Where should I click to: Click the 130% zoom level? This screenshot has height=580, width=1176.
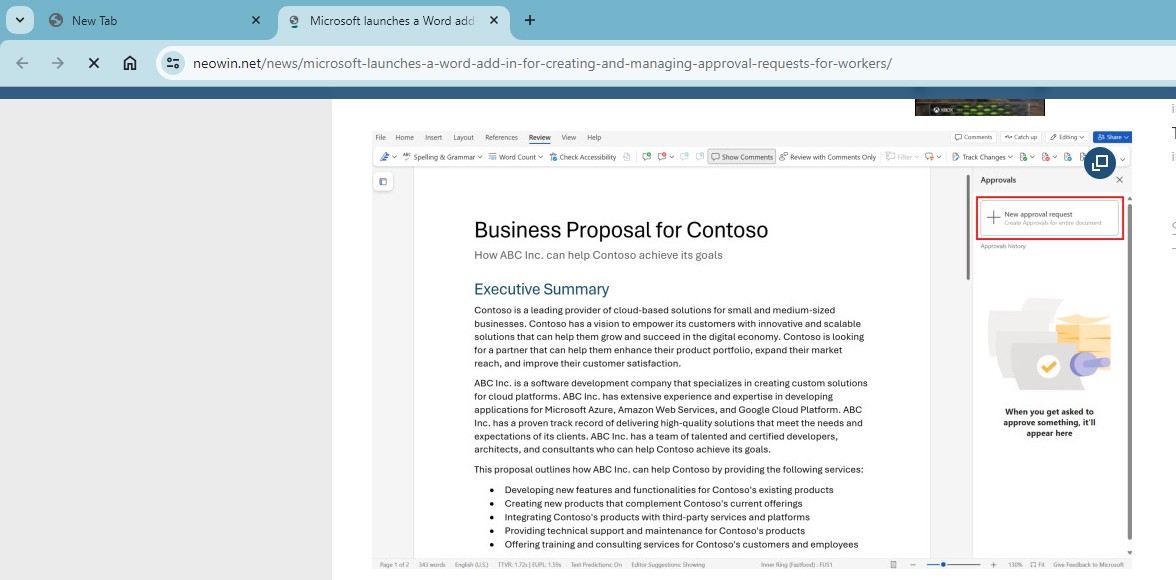coord(1015,564)
